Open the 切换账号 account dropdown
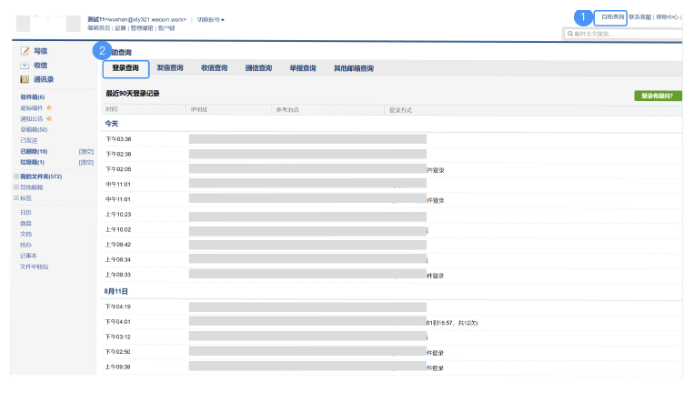This screenshot has width=693, height=400. click(x=210, y=19)
